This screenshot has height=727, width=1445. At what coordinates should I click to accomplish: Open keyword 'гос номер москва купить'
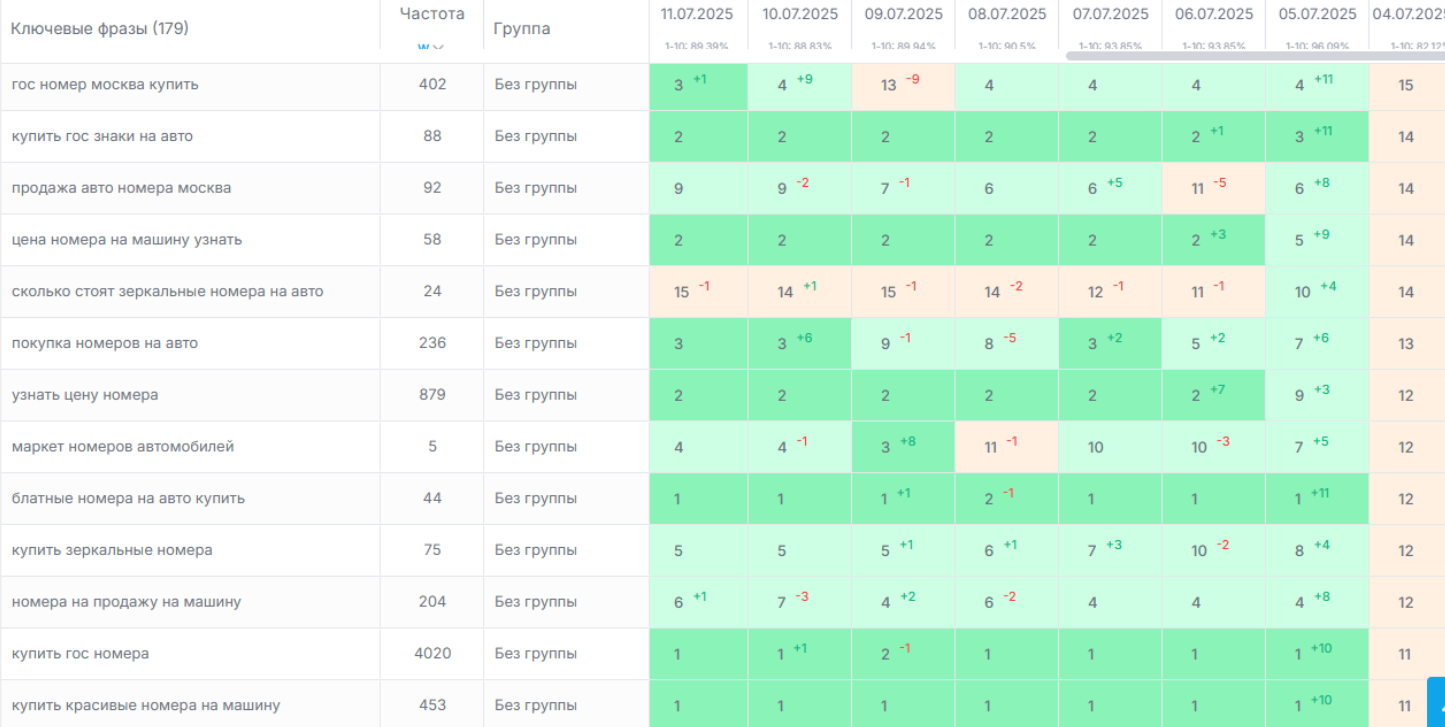click(x=105, y=85)
